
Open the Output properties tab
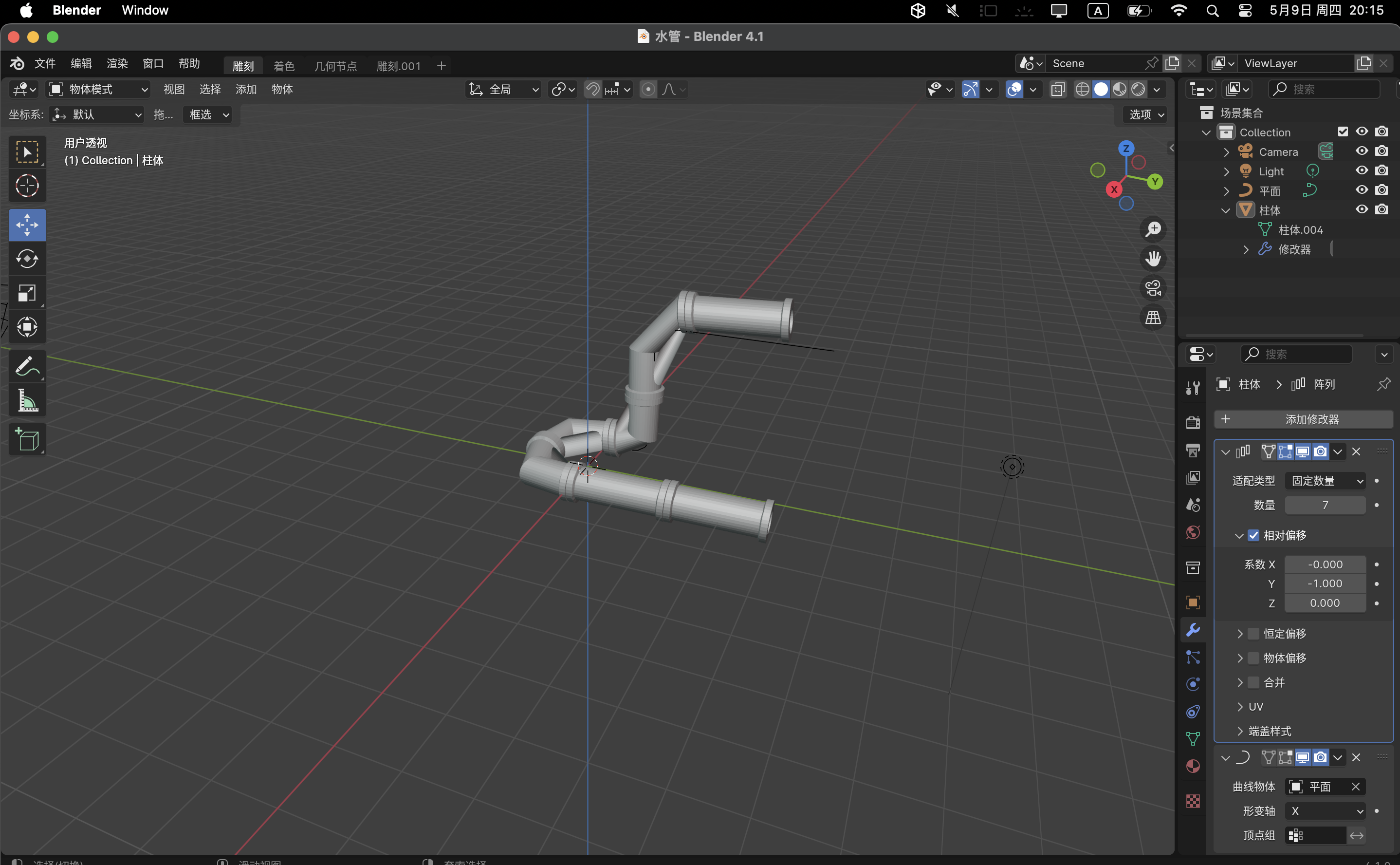coord(1193,450)
